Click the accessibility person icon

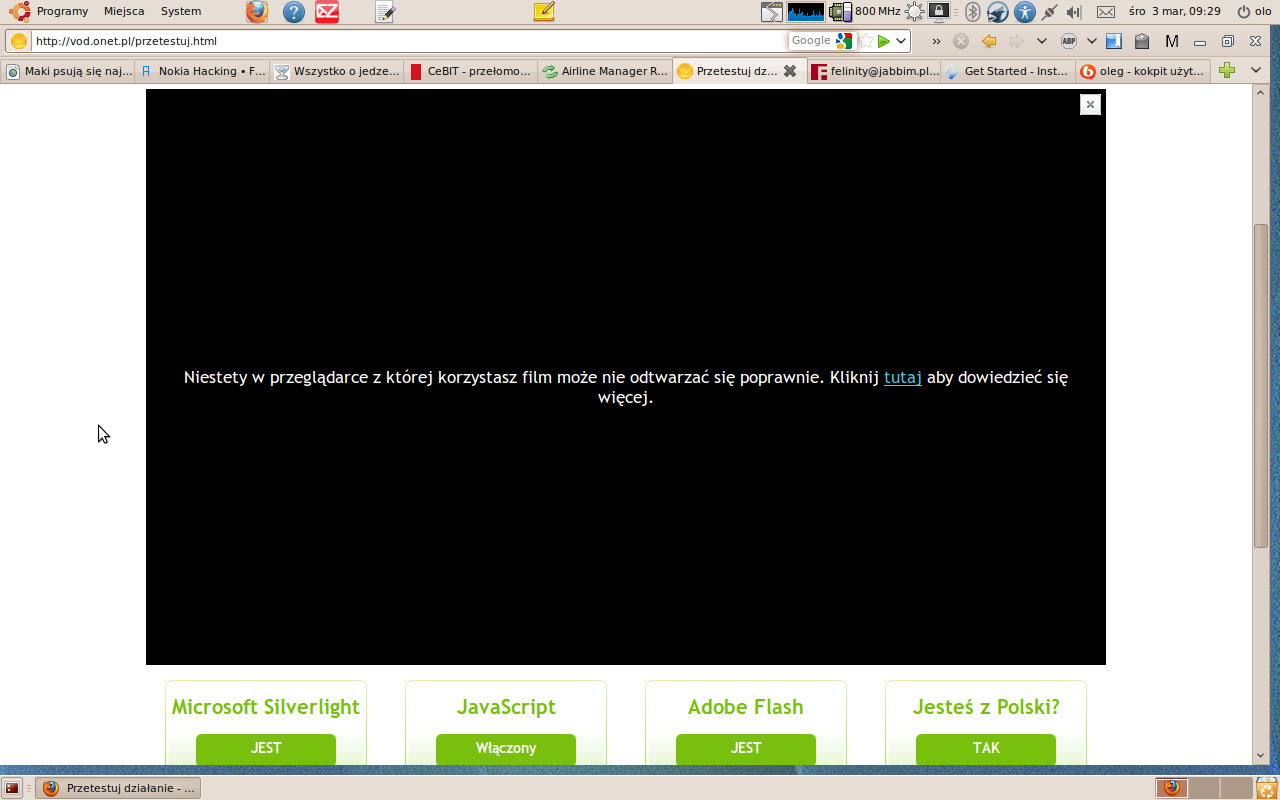pos(1025,12)
